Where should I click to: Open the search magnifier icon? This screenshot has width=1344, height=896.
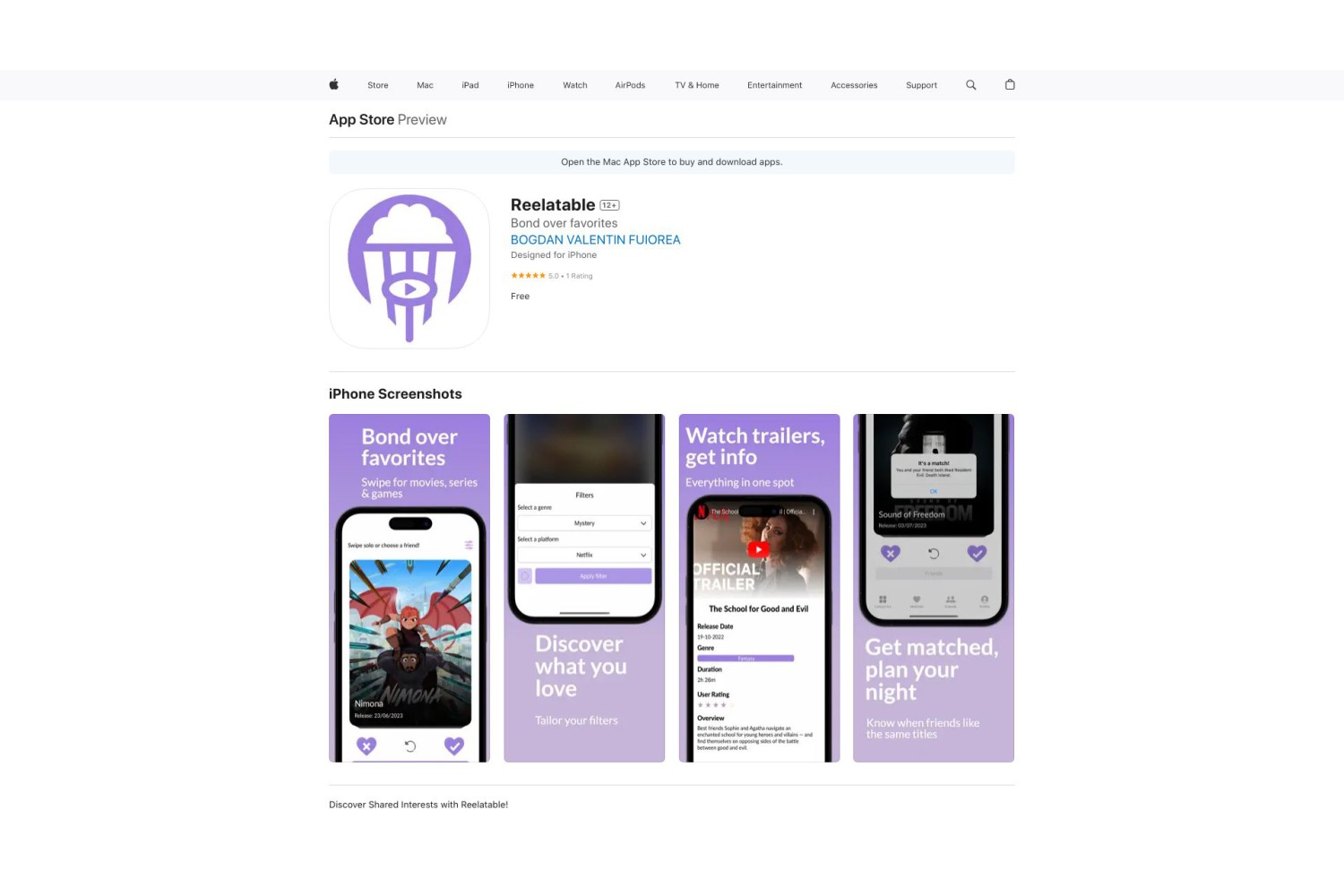point(970,85)
